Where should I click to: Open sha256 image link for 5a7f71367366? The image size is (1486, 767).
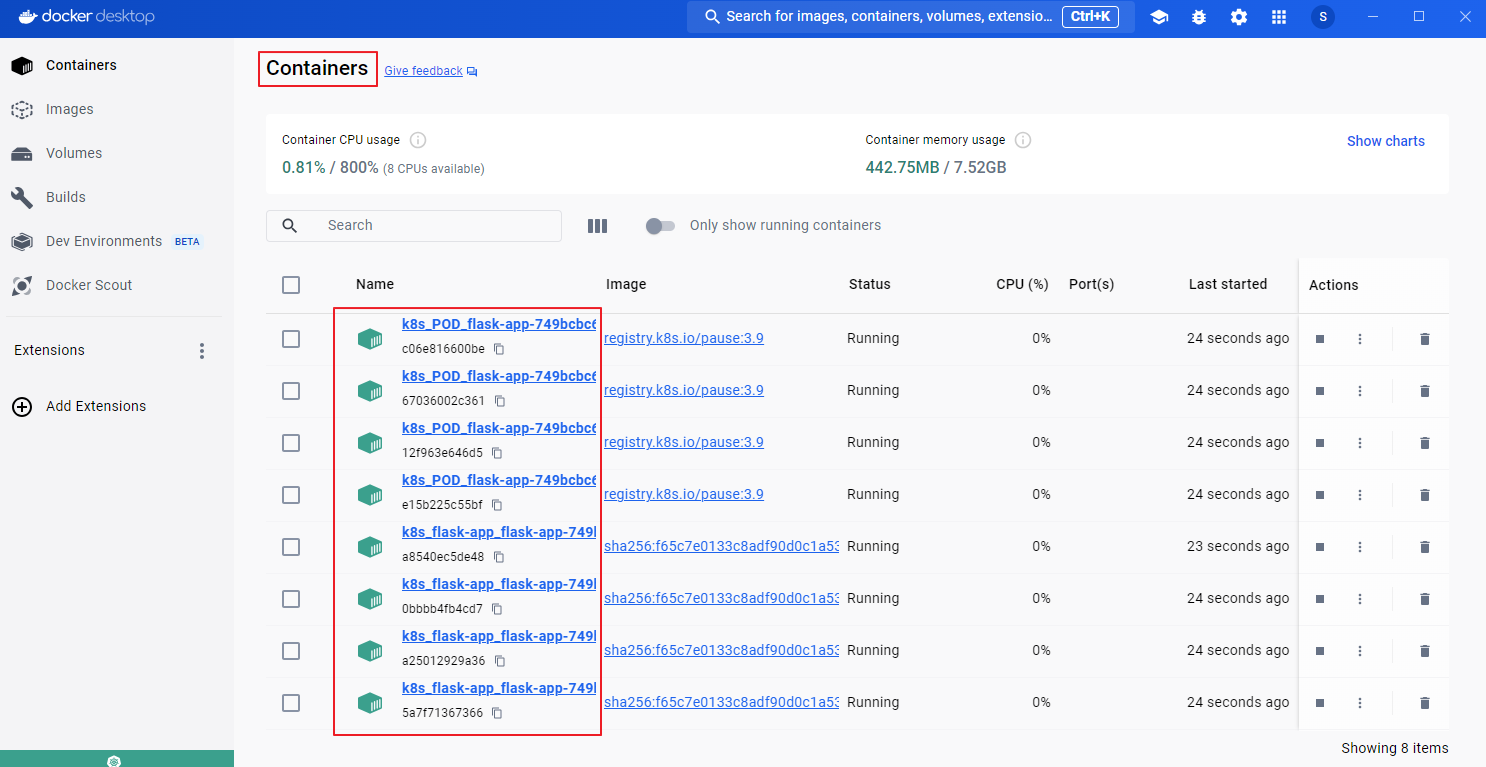(x=722, y=702)
